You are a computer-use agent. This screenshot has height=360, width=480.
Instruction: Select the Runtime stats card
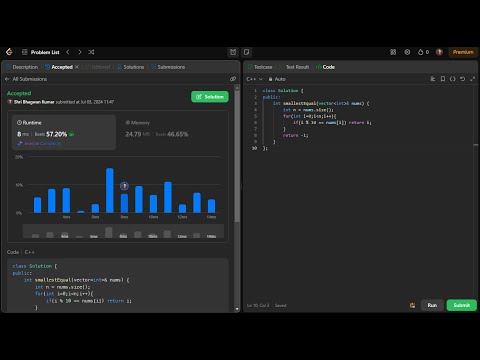(x=64, y=133)
